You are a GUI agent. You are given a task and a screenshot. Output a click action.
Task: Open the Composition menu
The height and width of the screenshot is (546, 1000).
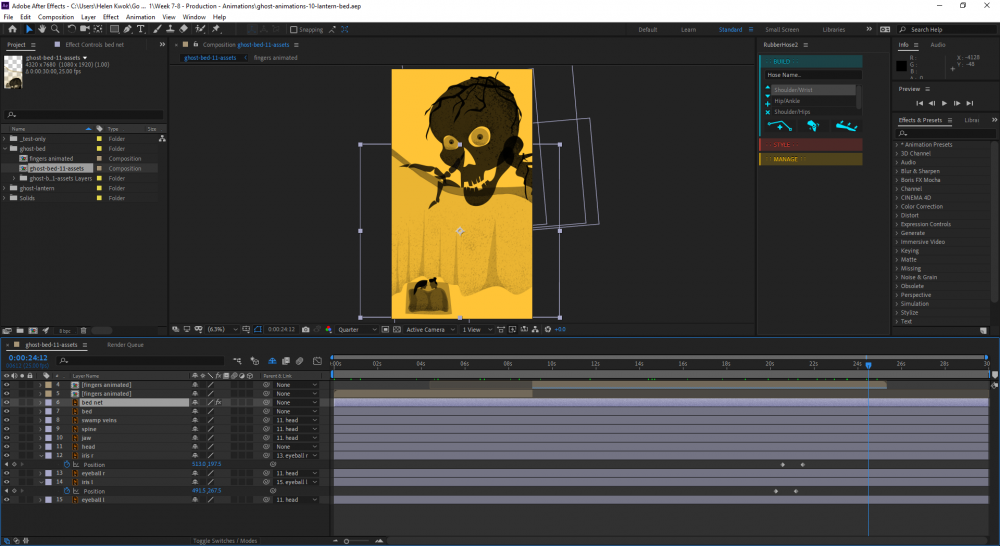[55, 17]
